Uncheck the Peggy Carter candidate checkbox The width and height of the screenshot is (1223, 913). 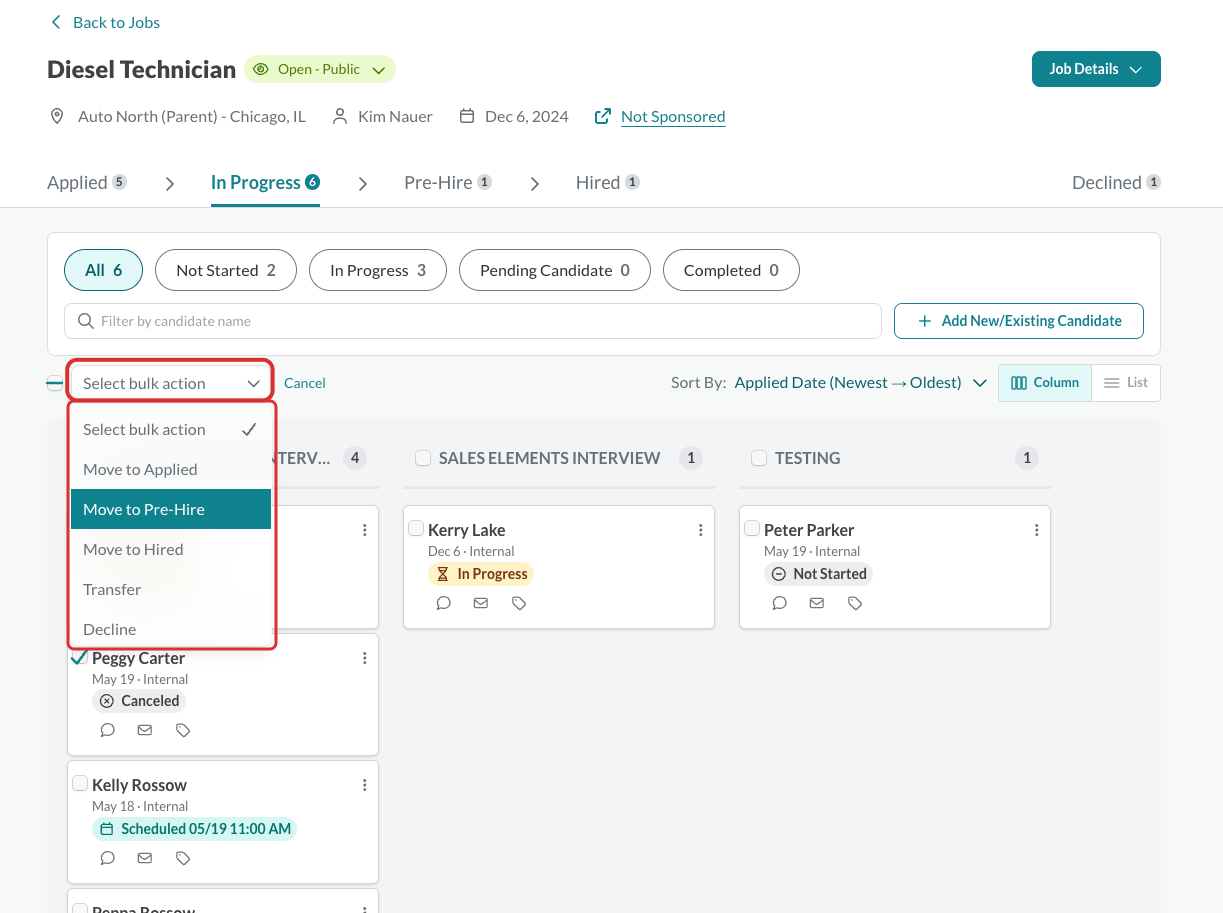click(x=80, y=656)
